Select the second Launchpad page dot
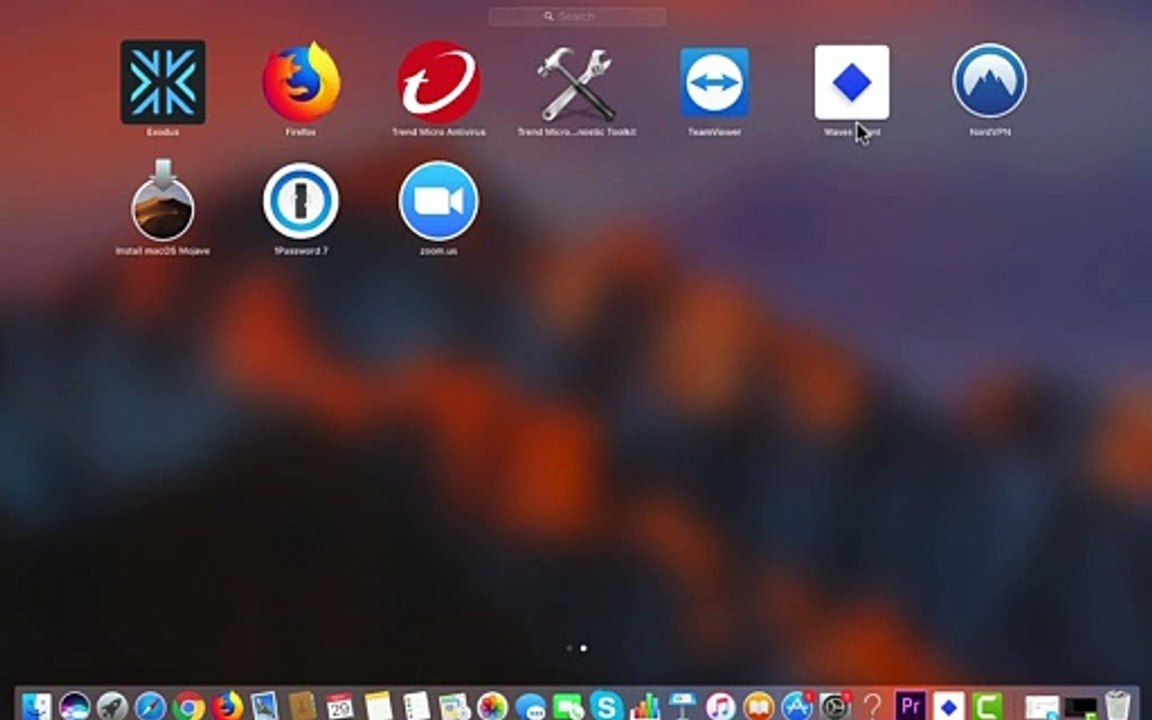1152x720 pixels. click(x=583, y=648)
